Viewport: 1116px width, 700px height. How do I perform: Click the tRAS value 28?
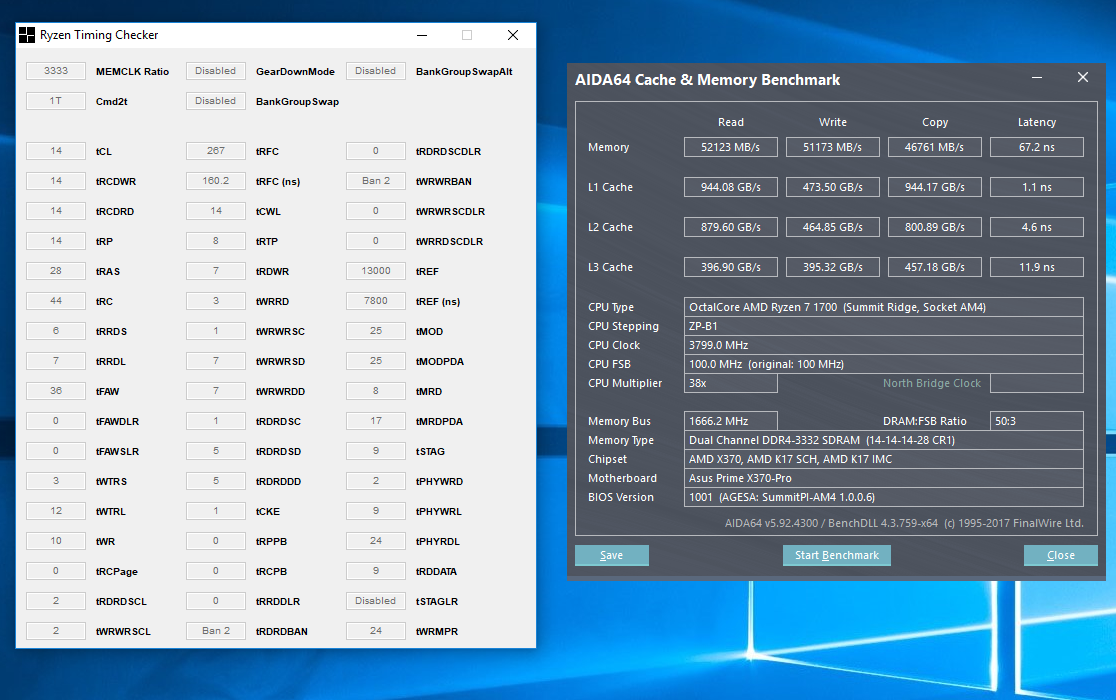tap(56, 271)
